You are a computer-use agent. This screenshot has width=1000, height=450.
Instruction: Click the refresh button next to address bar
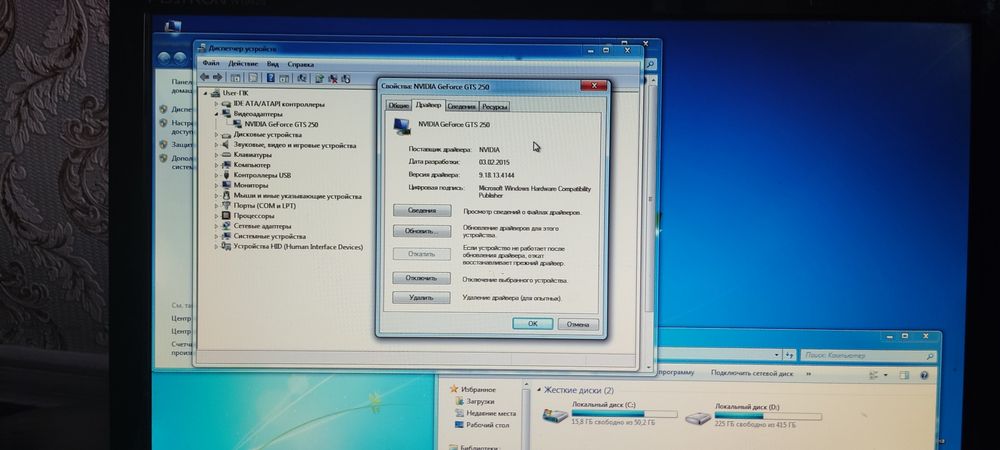(790, 355)
